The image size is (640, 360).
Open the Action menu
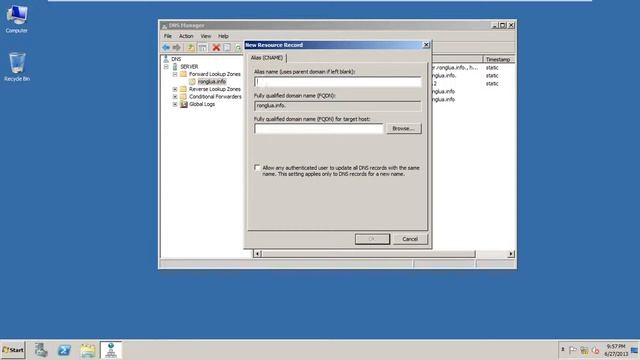point(186,36)
